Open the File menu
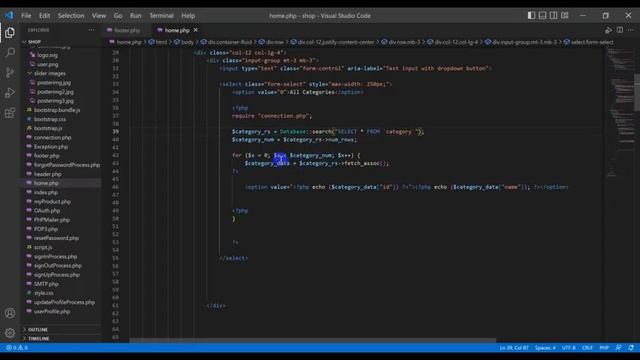This screenshot has height=360, width=640. [26, 16]
